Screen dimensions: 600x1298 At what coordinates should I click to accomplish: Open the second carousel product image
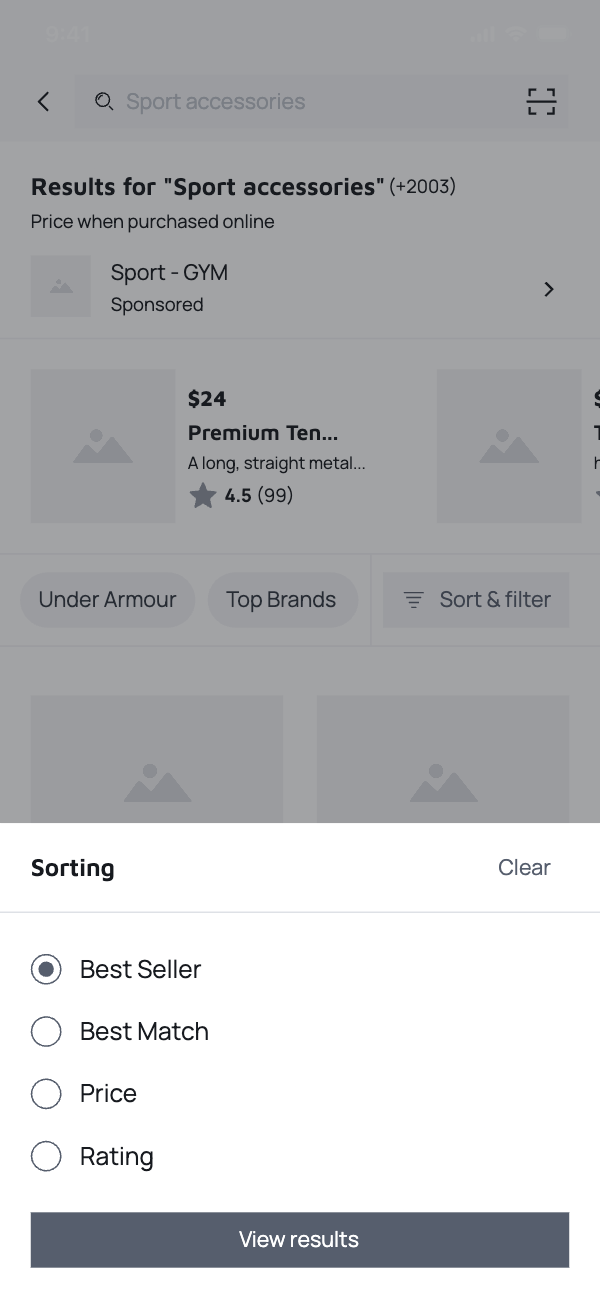coord(509,446)
